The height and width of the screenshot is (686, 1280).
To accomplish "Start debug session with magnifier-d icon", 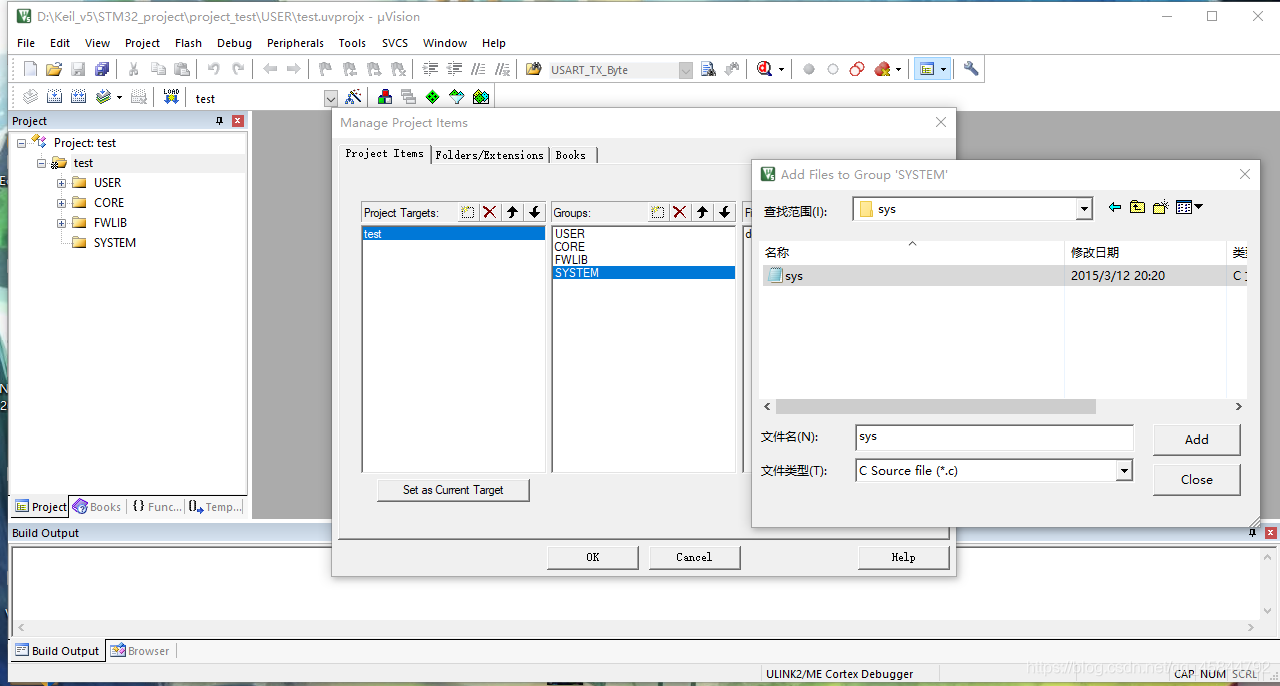I will click(765, 69).
